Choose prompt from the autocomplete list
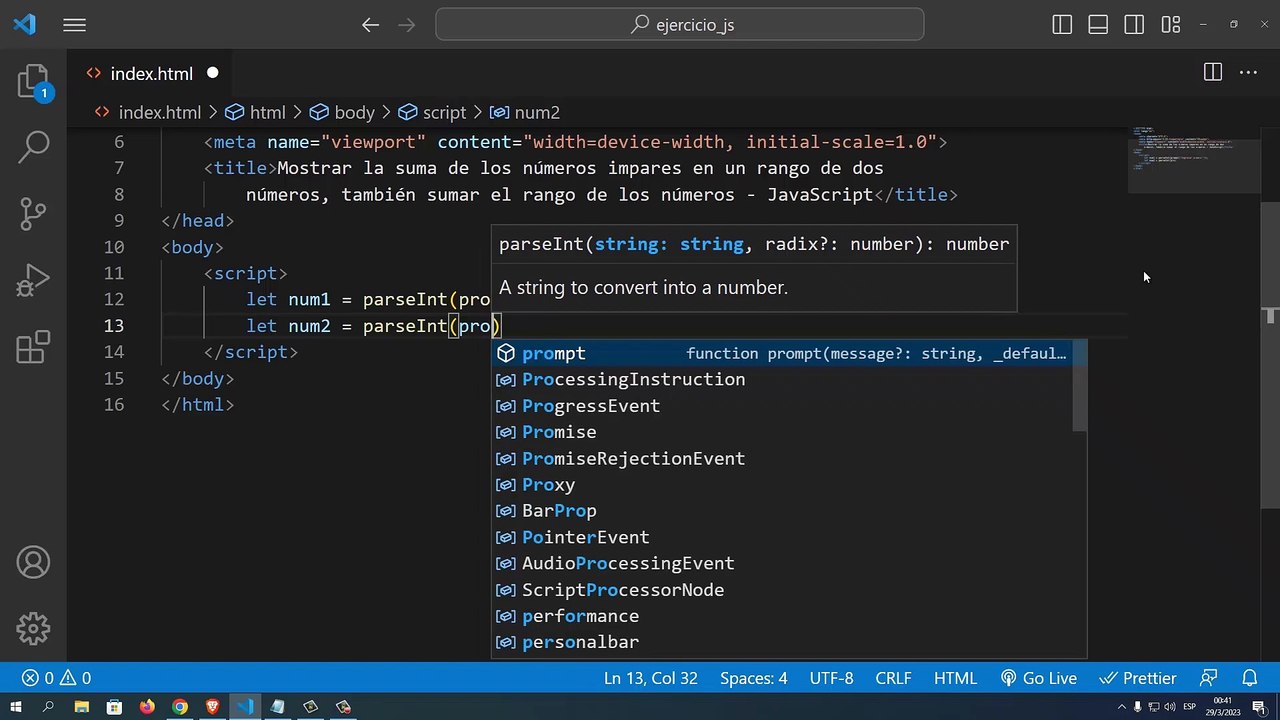 click(x=554, y=353)
